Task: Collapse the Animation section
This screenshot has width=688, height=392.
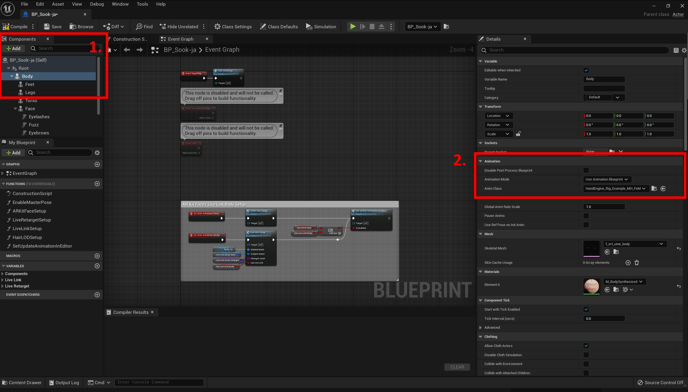Action: (x=480, y=161)
